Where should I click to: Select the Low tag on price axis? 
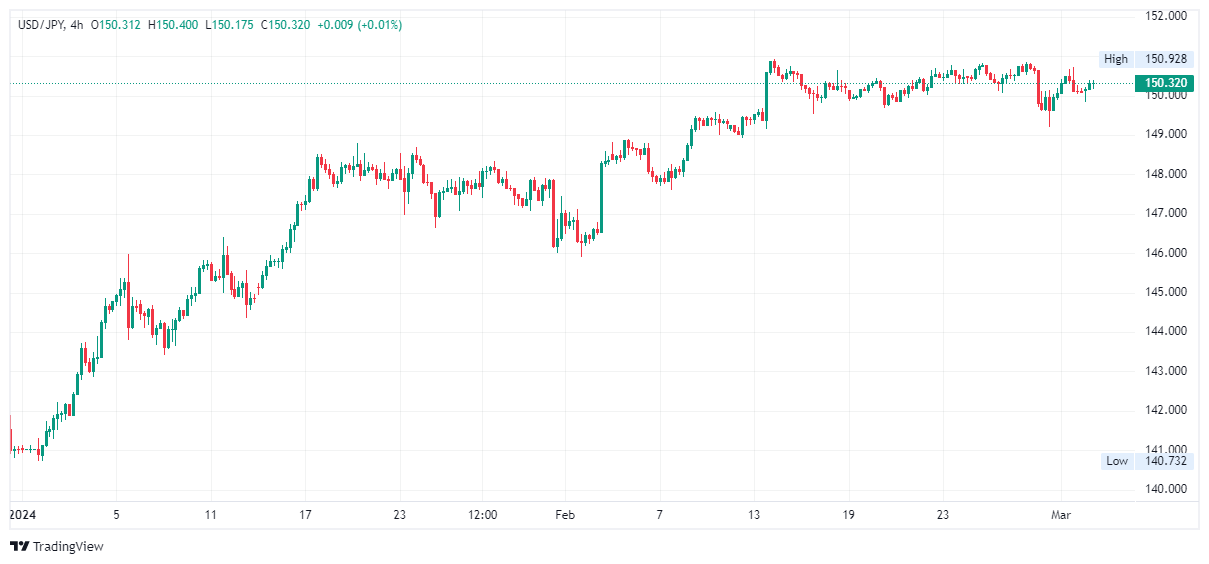[x=1116, y=461]
